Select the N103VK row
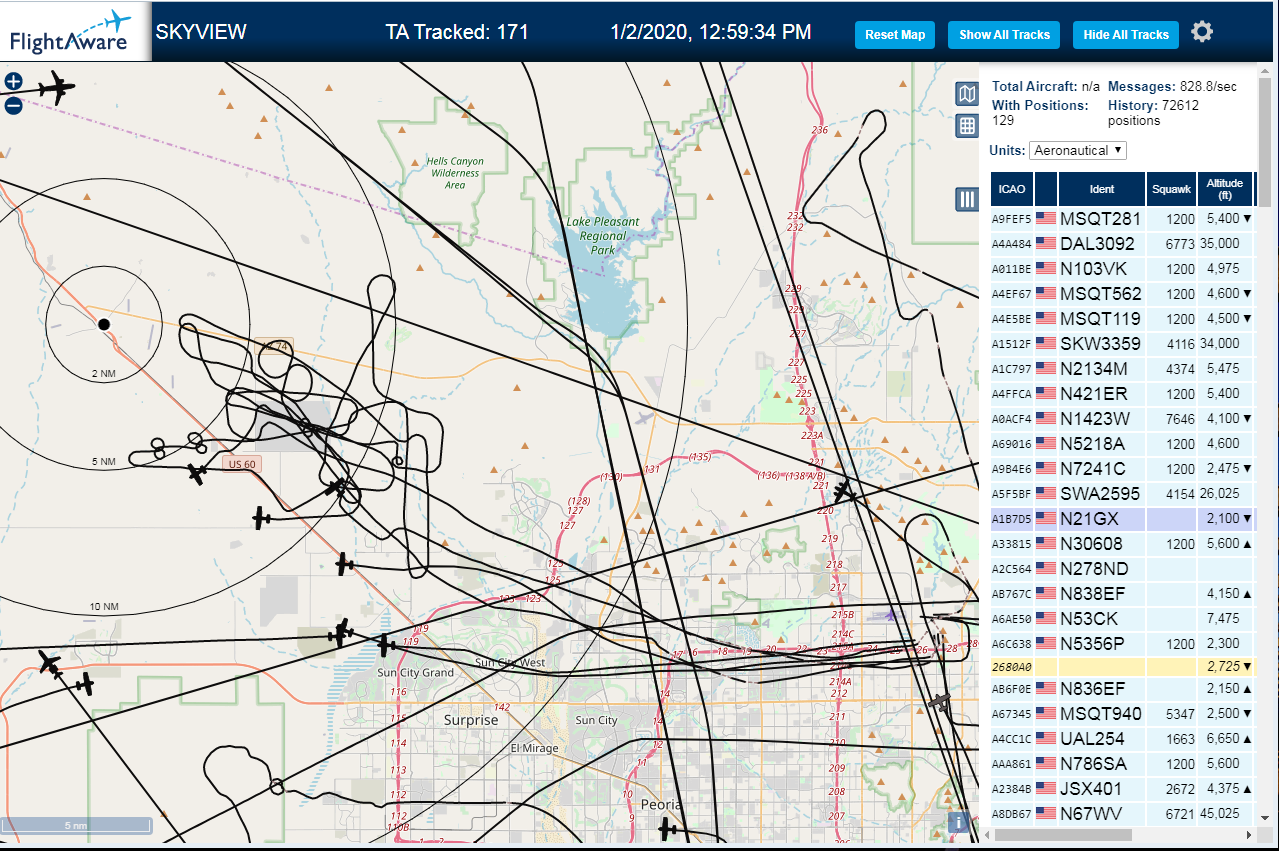Image resolution: width=1279 pixels, height=851 pixels. click(1123, 268)
